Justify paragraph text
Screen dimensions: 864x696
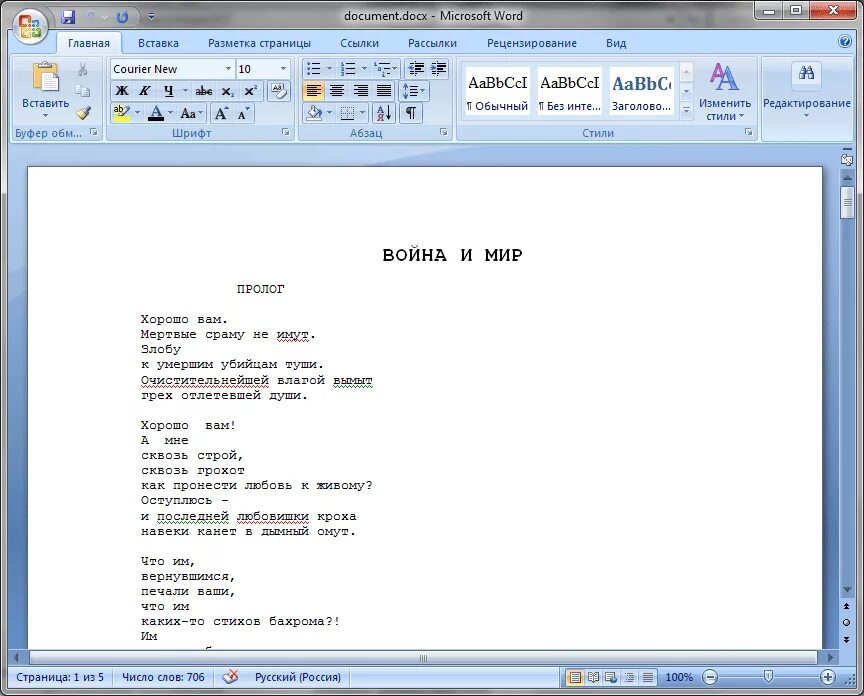(x=384, y=91)
